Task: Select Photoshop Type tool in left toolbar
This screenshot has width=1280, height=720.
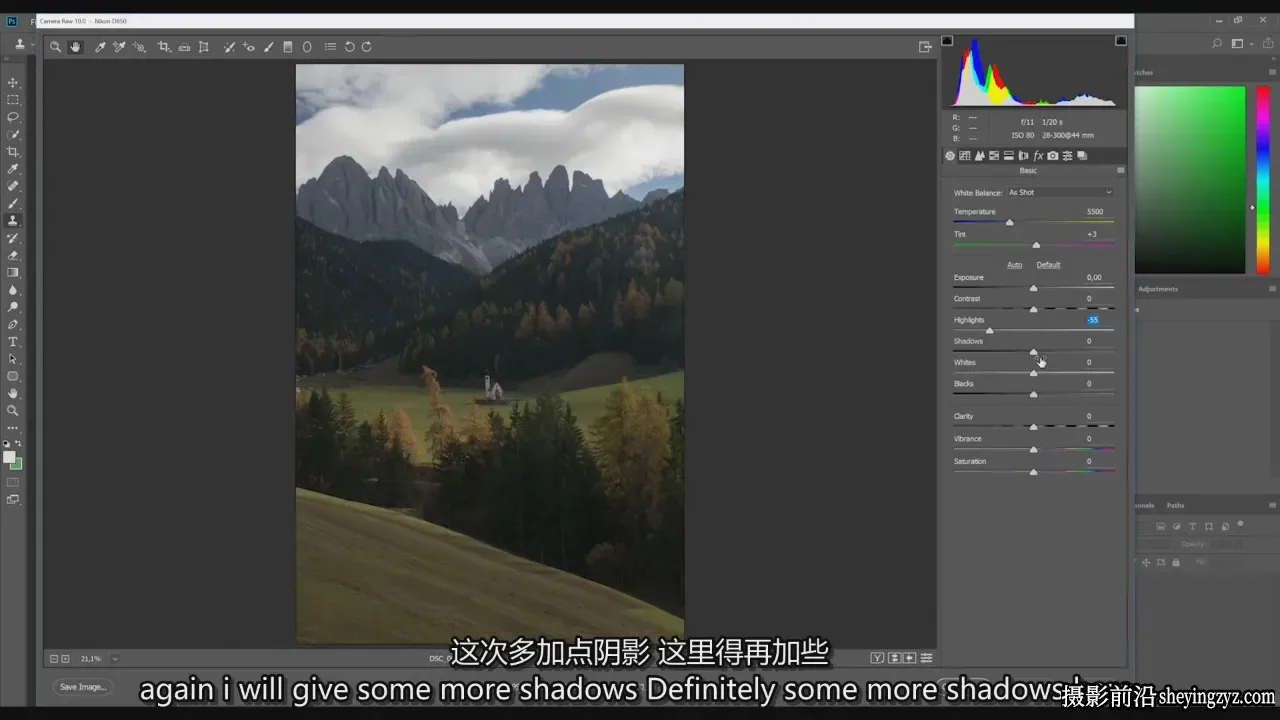Action: pos(13,342)
